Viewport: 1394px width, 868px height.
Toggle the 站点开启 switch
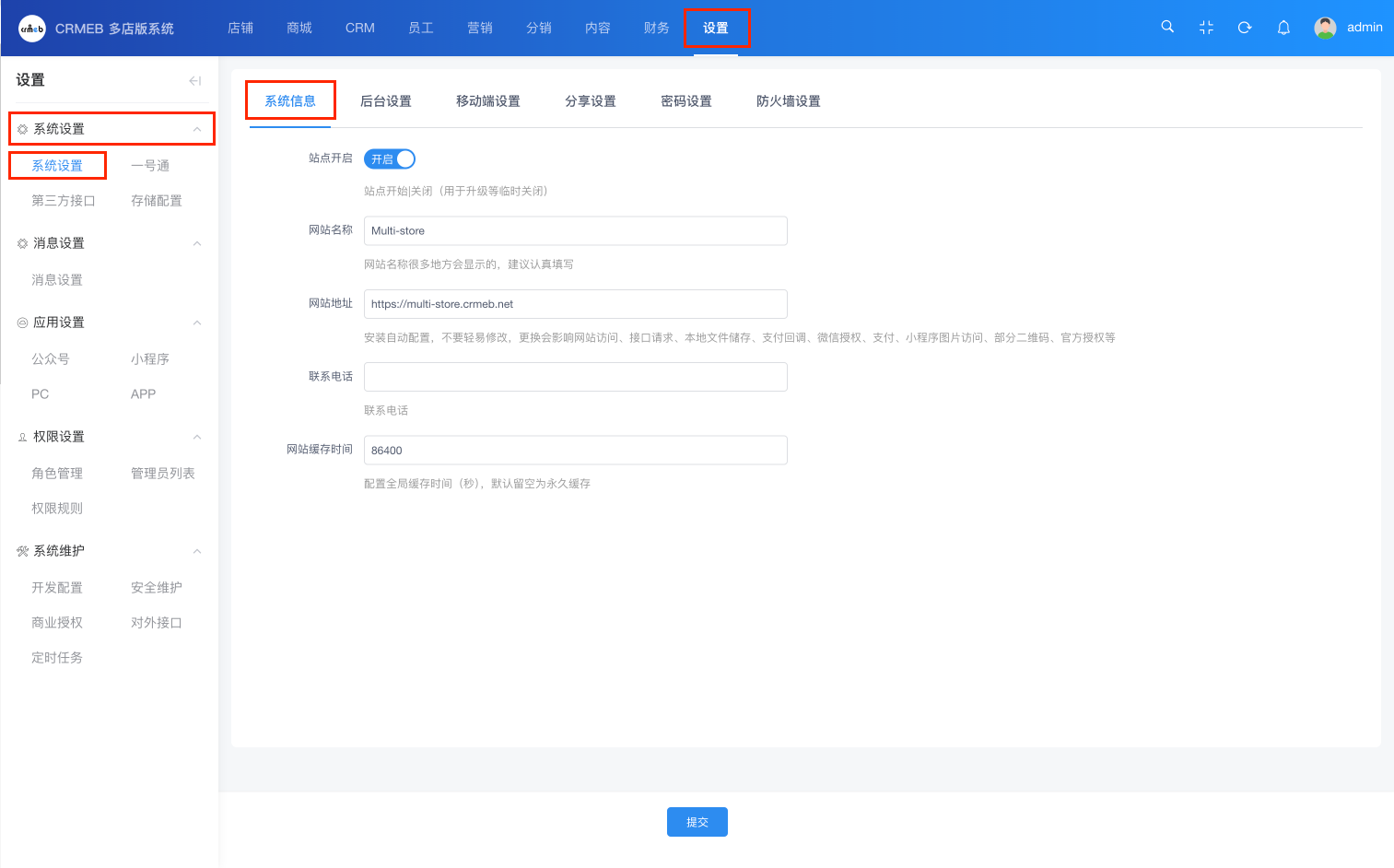coord(390,159)
